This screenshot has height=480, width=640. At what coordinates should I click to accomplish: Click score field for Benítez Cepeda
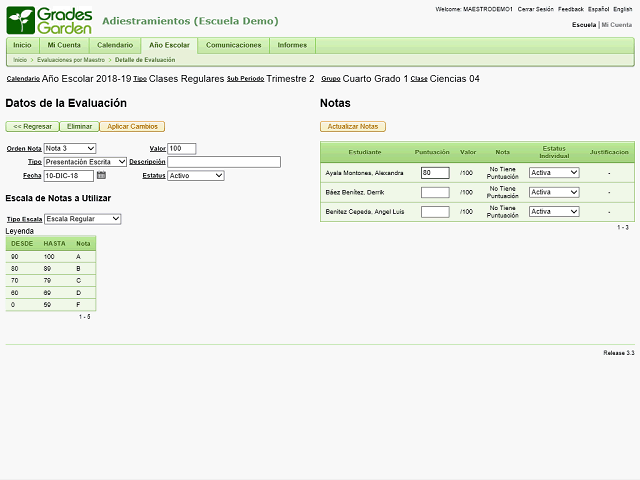tap(435, 211)
